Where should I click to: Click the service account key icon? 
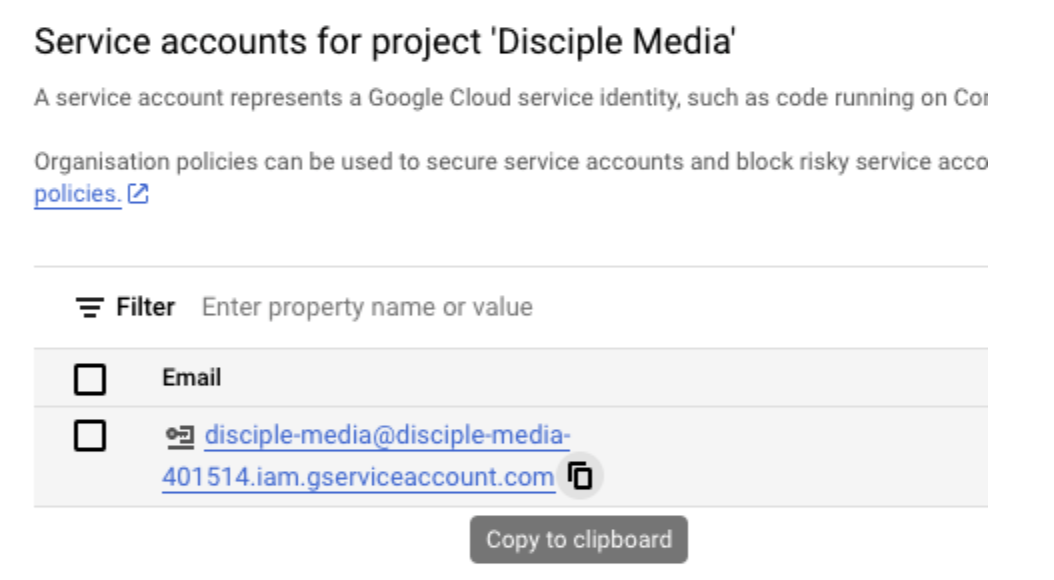coord(180,437)
